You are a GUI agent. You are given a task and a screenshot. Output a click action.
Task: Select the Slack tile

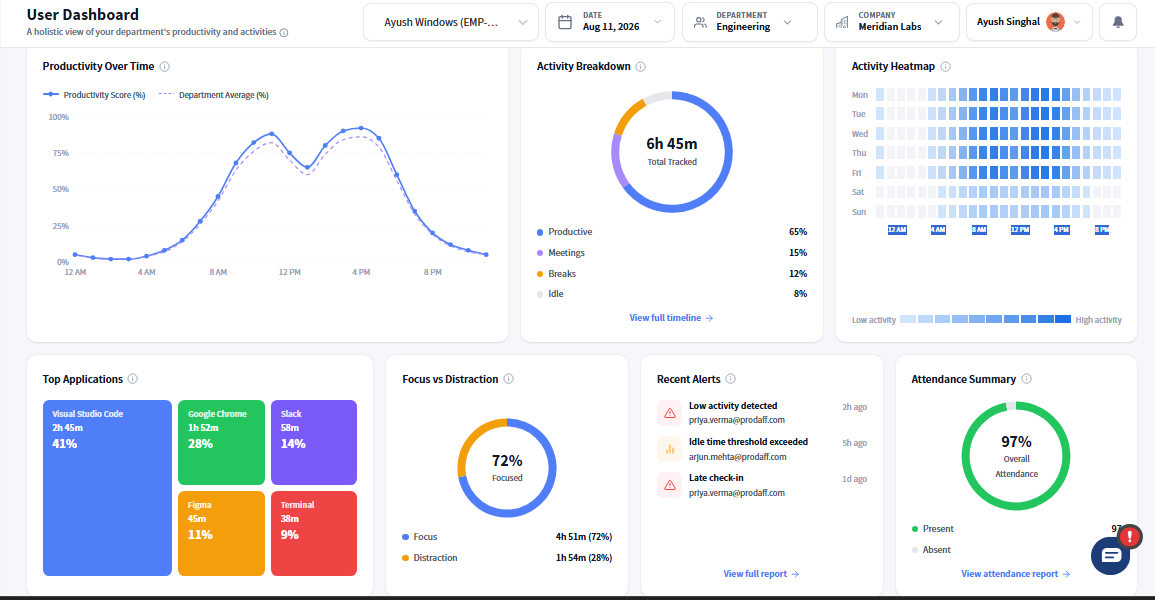pyautogui.click(x=314, y=442)
